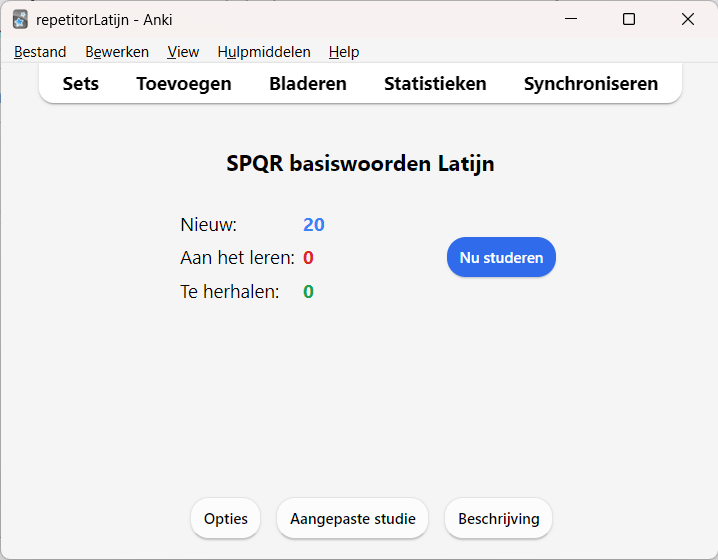
Task: Maximize the Anki window
Action: pyautogui.click(x=629, y=19)
